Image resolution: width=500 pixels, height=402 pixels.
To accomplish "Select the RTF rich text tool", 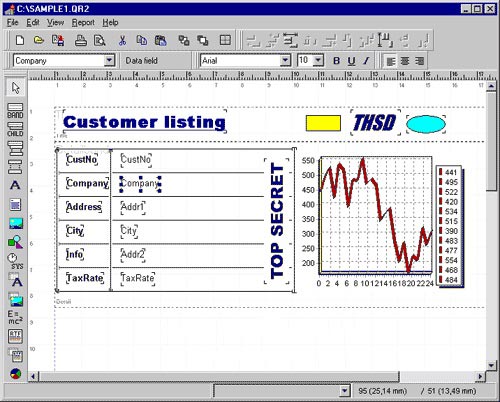I will pyautogui.click(x=15, y=337).
